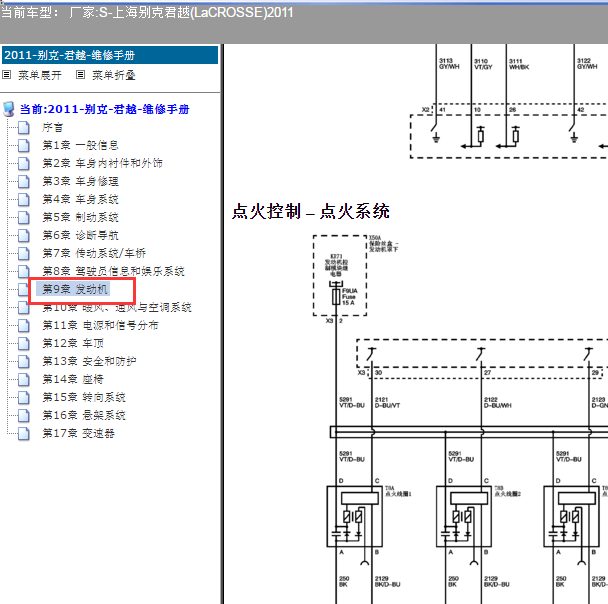Click page icon of 第10章 暖风、通风与空调系统
This screenshot has width=608, height=604.
click(24, 307)
